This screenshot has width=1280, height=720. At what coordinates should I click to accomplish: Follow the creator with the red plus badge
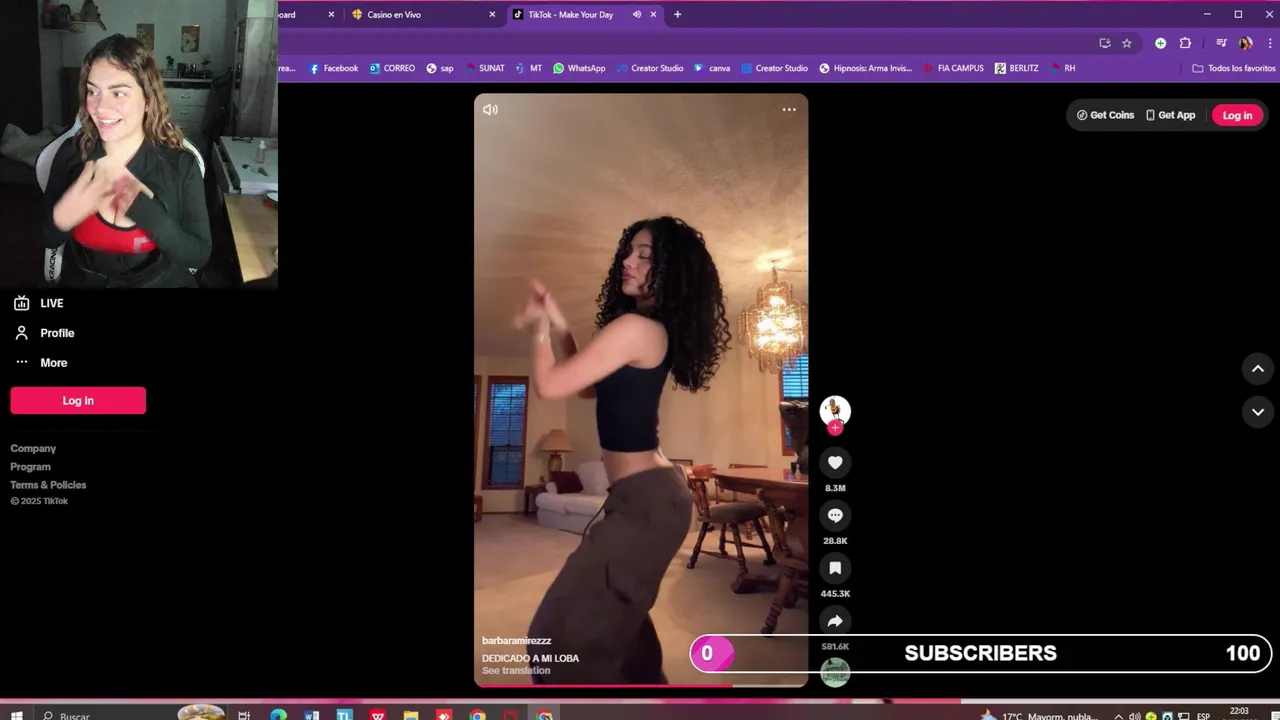coord(835,428)
